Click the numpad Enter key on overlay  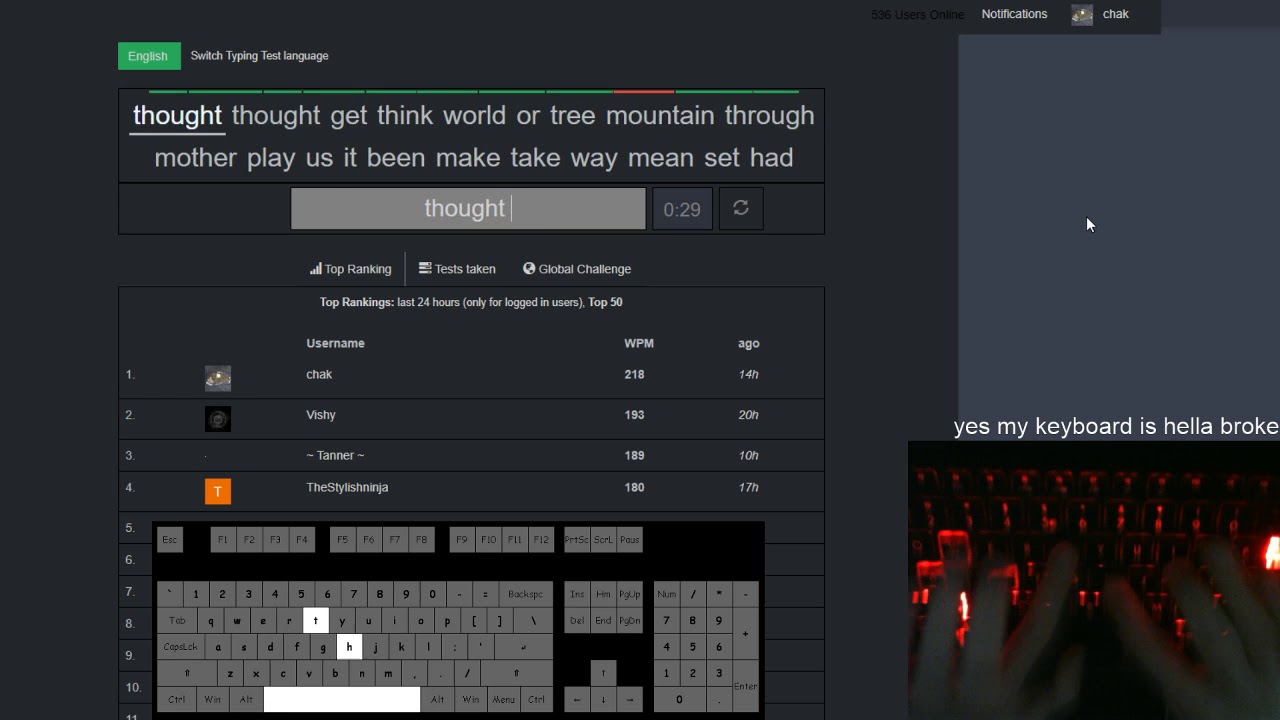coord(745,686)
